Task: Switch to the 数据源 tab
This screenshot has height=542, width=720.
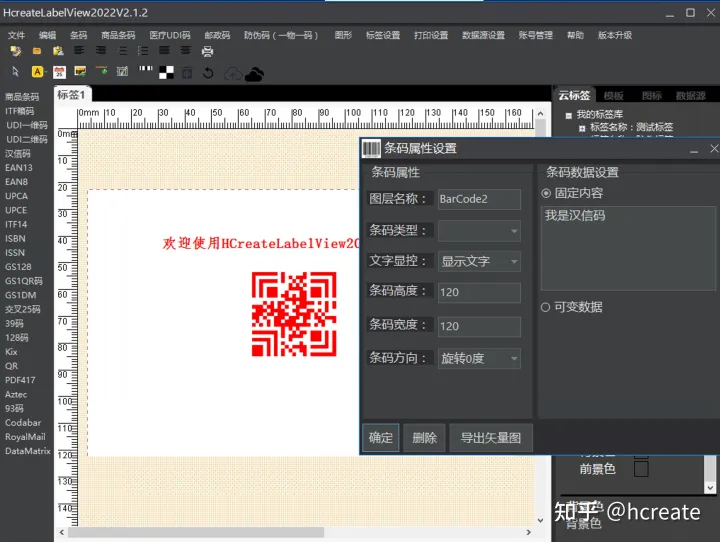Action: [690, 96]
